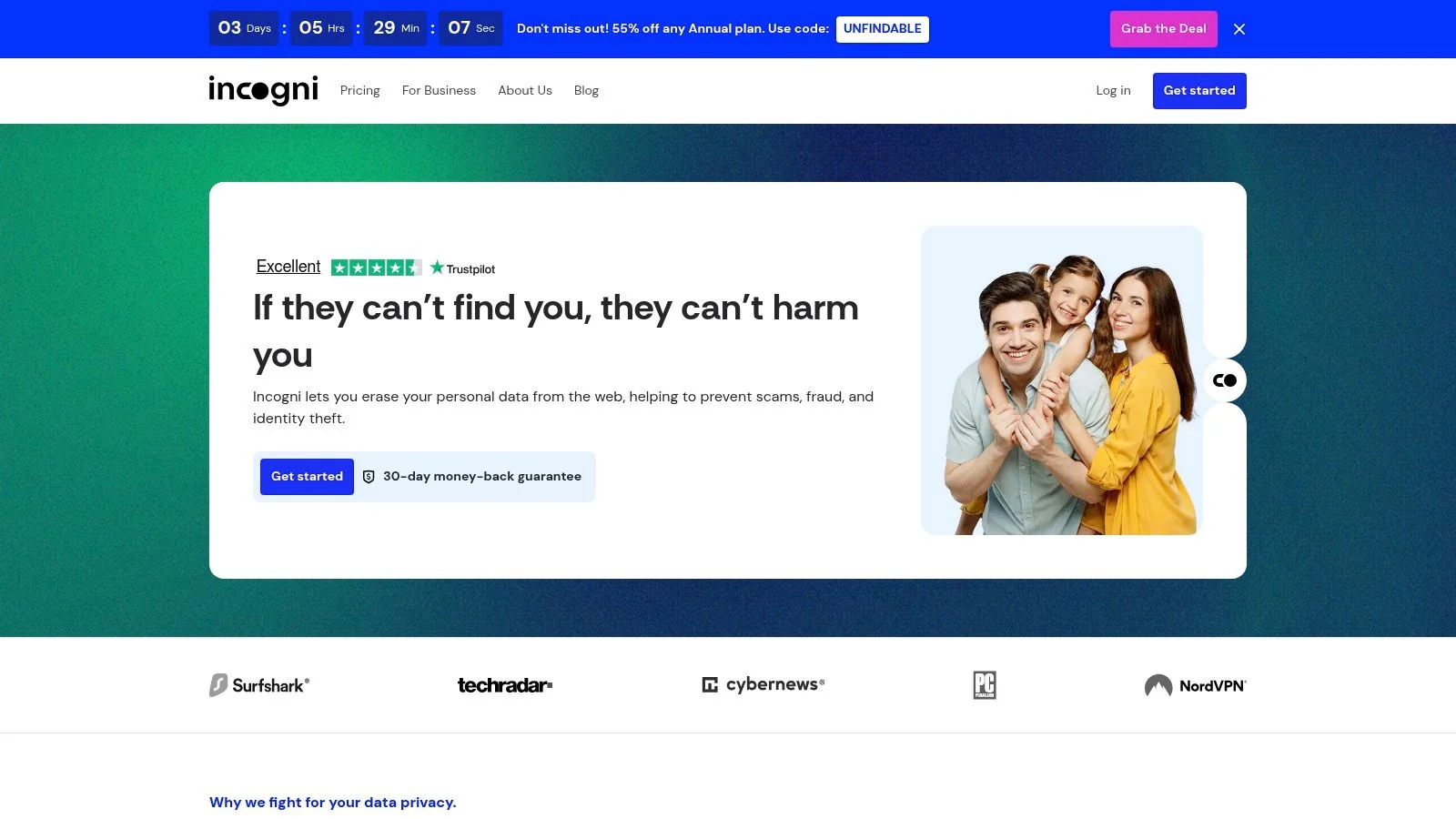Close the promo banner with the X
Image resolution: width=1456 pixels, height=819 pixels.
click(1239, 29)
